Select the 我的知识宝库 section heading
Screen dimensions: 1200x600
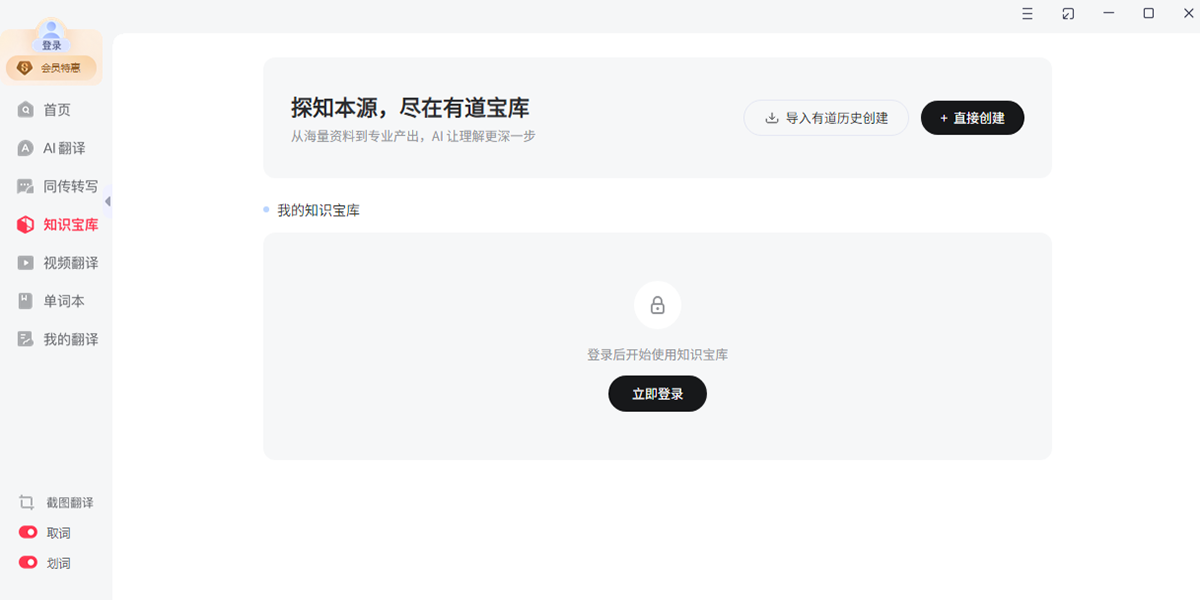(318, 210)
